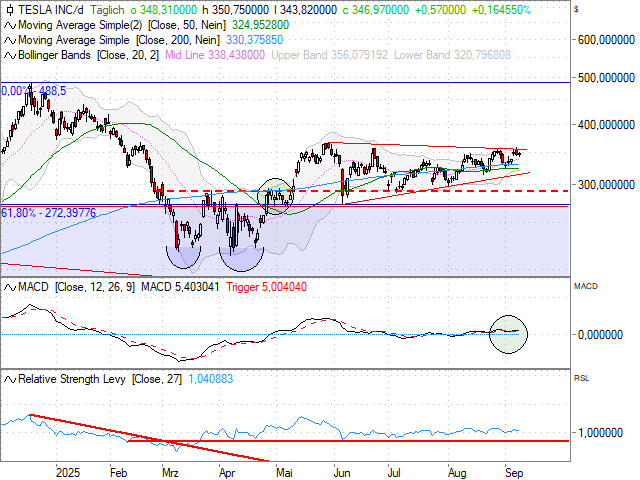Click the low price l 343,820000
The image size is (640, 480).
coord(306,10)
